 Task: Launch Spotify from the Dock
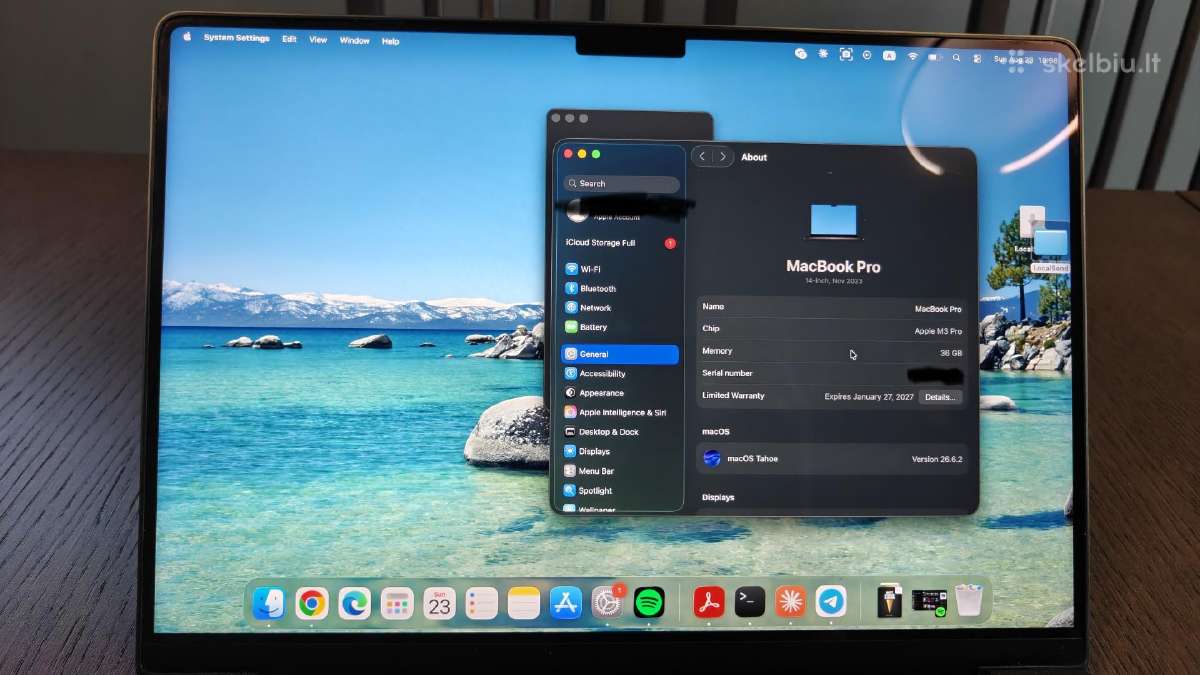(x=649, y=602)
